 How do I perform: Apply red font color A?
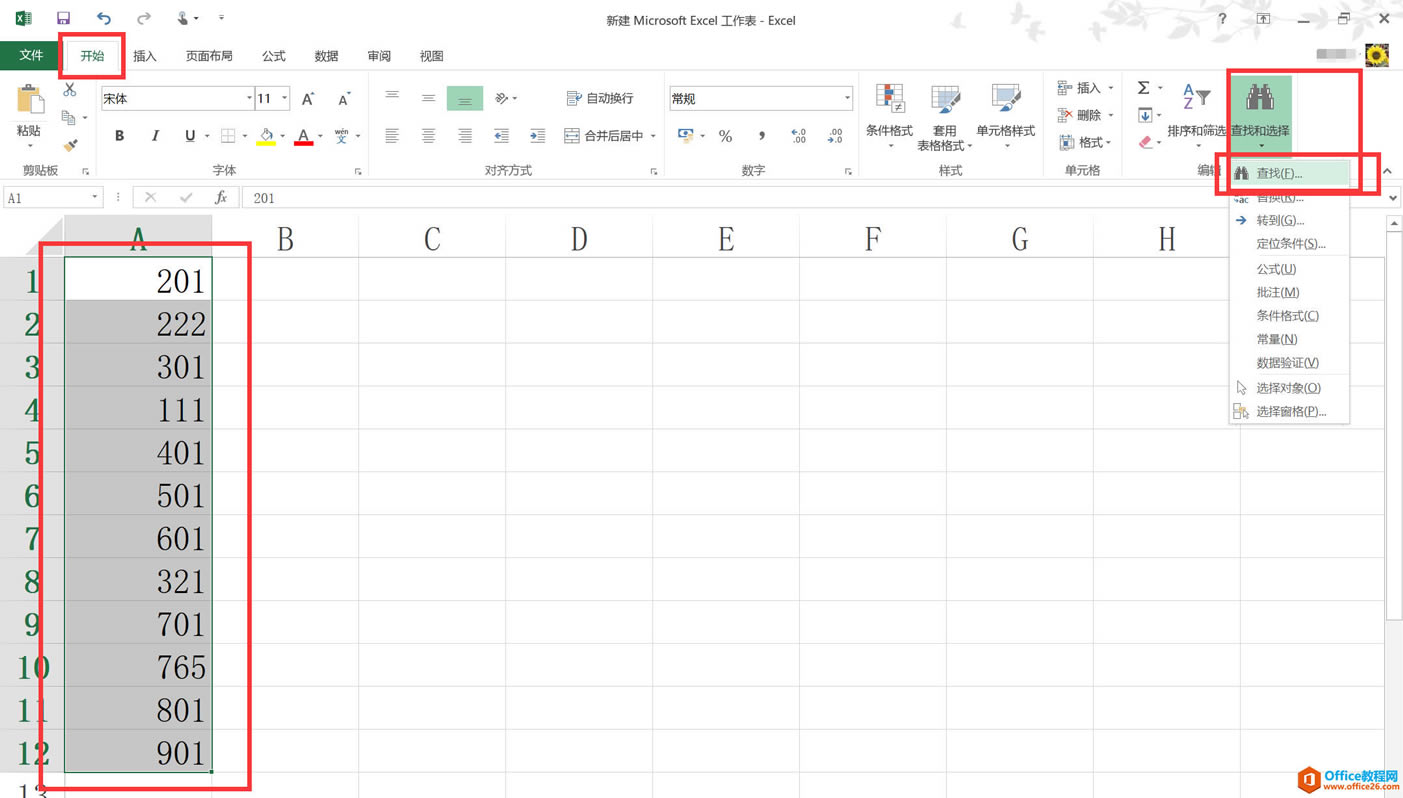(x=303, y=136)
